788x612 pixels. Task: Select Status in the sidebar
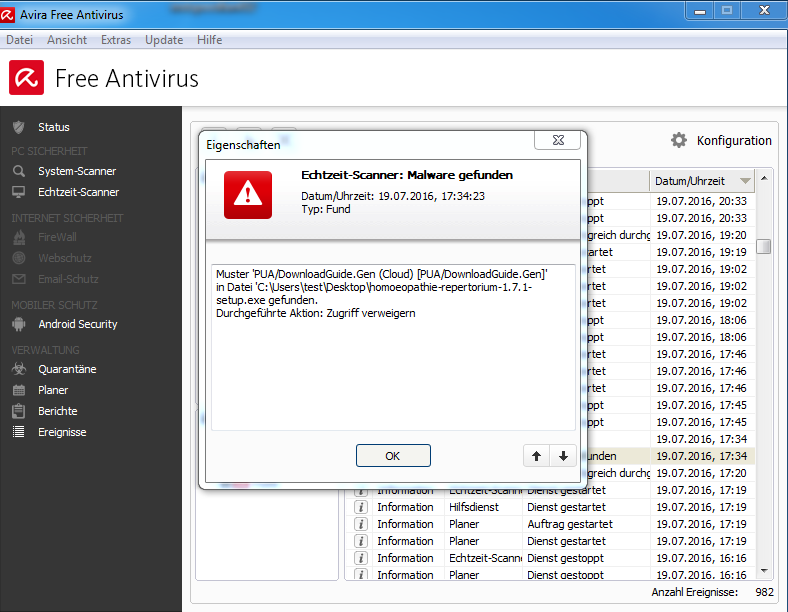tap(54, 127)
